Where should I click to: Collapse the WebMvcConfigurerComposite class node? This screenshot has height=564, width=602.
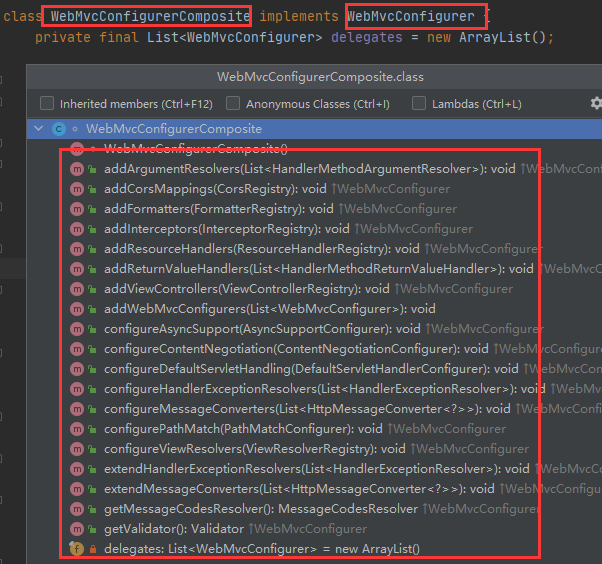click(39, 129)
